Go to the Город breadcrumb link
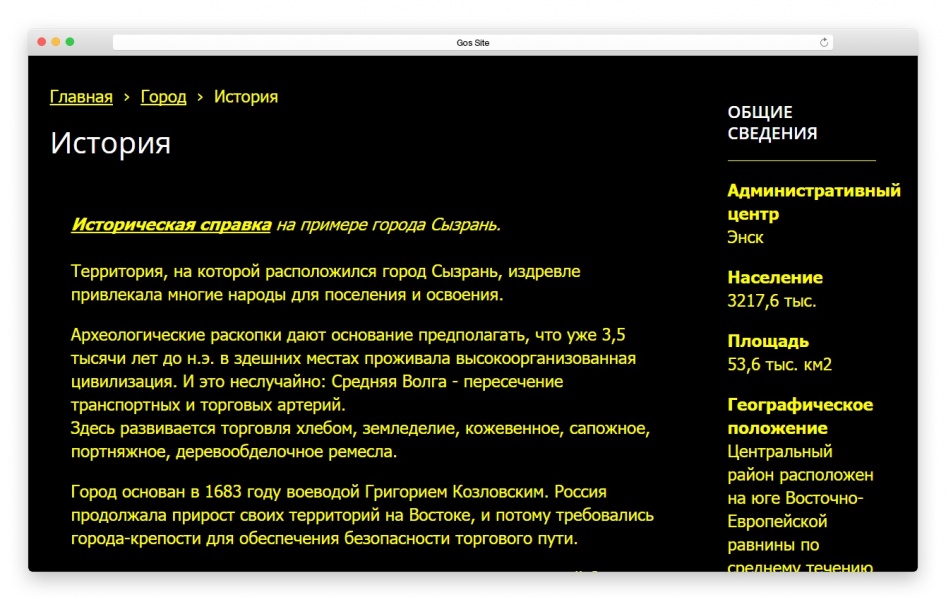This screenshot has width=946, height=600. click(163, 97)
